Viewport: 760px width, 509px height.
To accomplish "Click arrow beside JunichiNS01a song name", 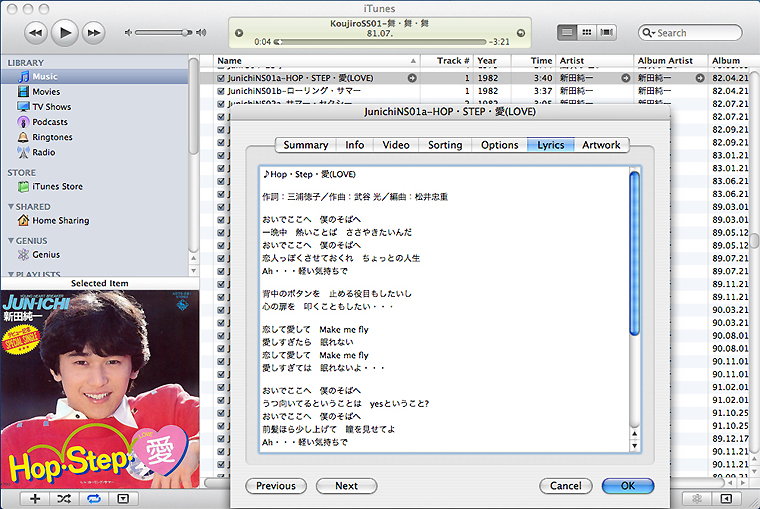I will click(x=412, y=78).
